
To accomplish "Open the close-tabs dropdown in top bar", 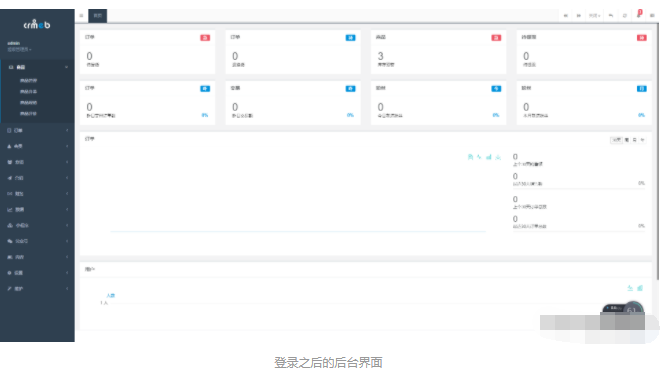I will click(x=594, y=16).
